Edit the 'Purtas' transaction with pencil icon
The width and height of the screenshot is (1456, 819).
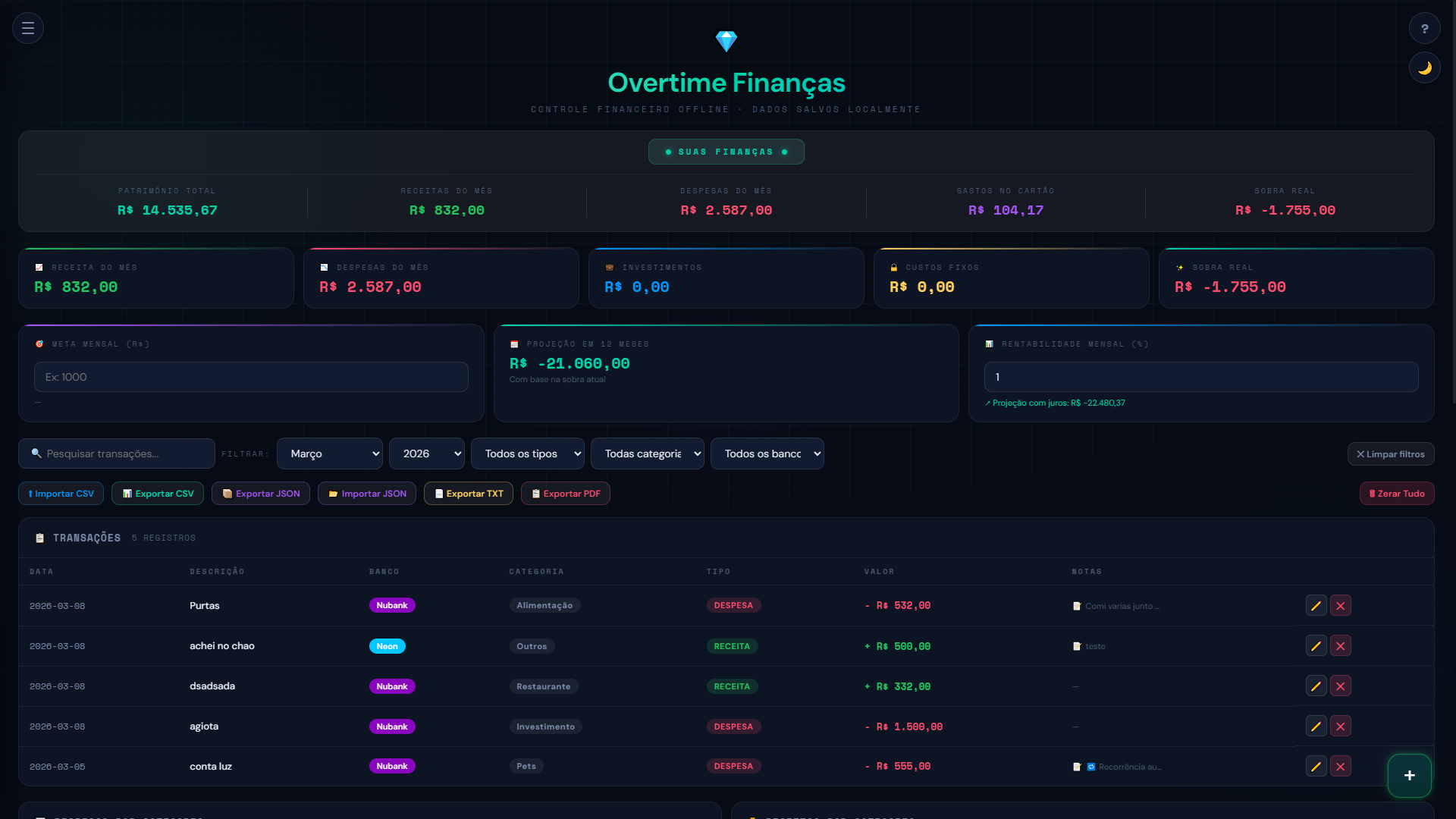click(1315, 605)
